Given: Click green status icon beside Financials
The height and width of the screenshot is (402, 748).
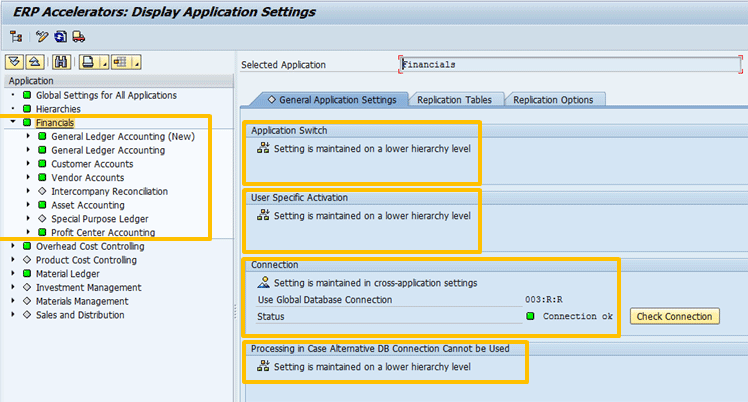Looking at the screenshot, I should click(27, 123).
